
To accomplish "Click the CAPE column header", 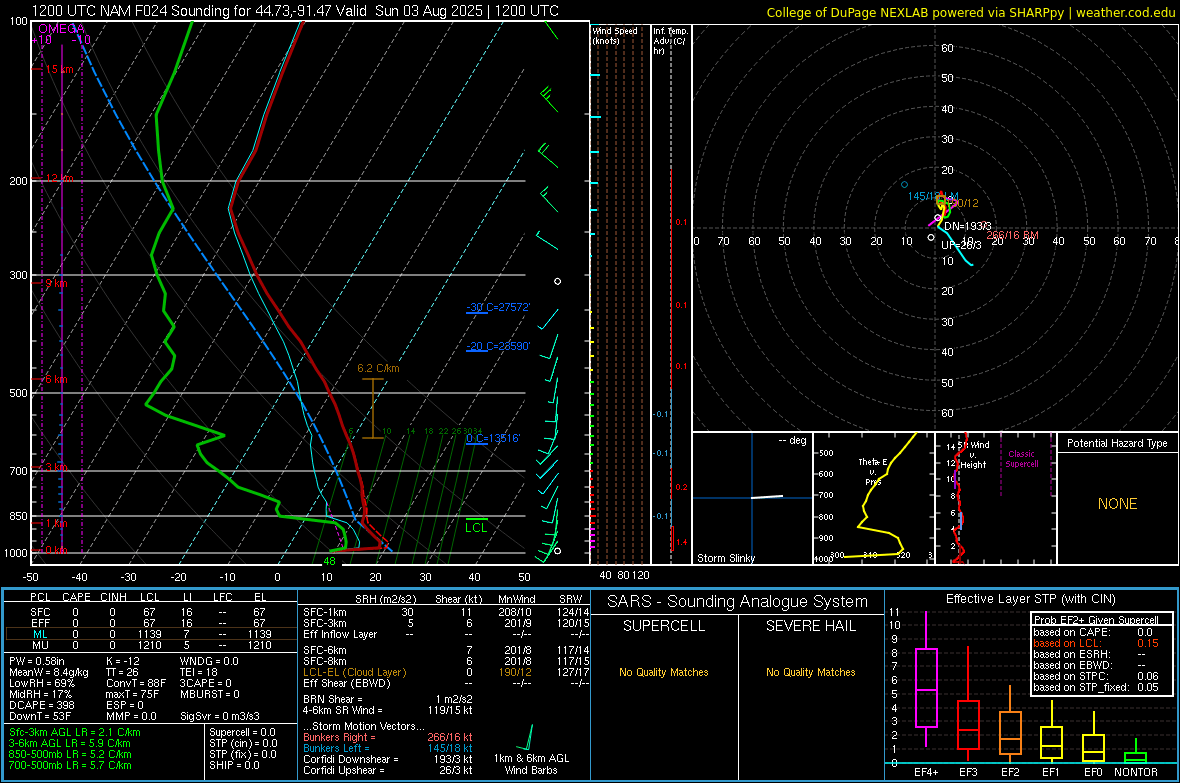I will tap(76, 597).
